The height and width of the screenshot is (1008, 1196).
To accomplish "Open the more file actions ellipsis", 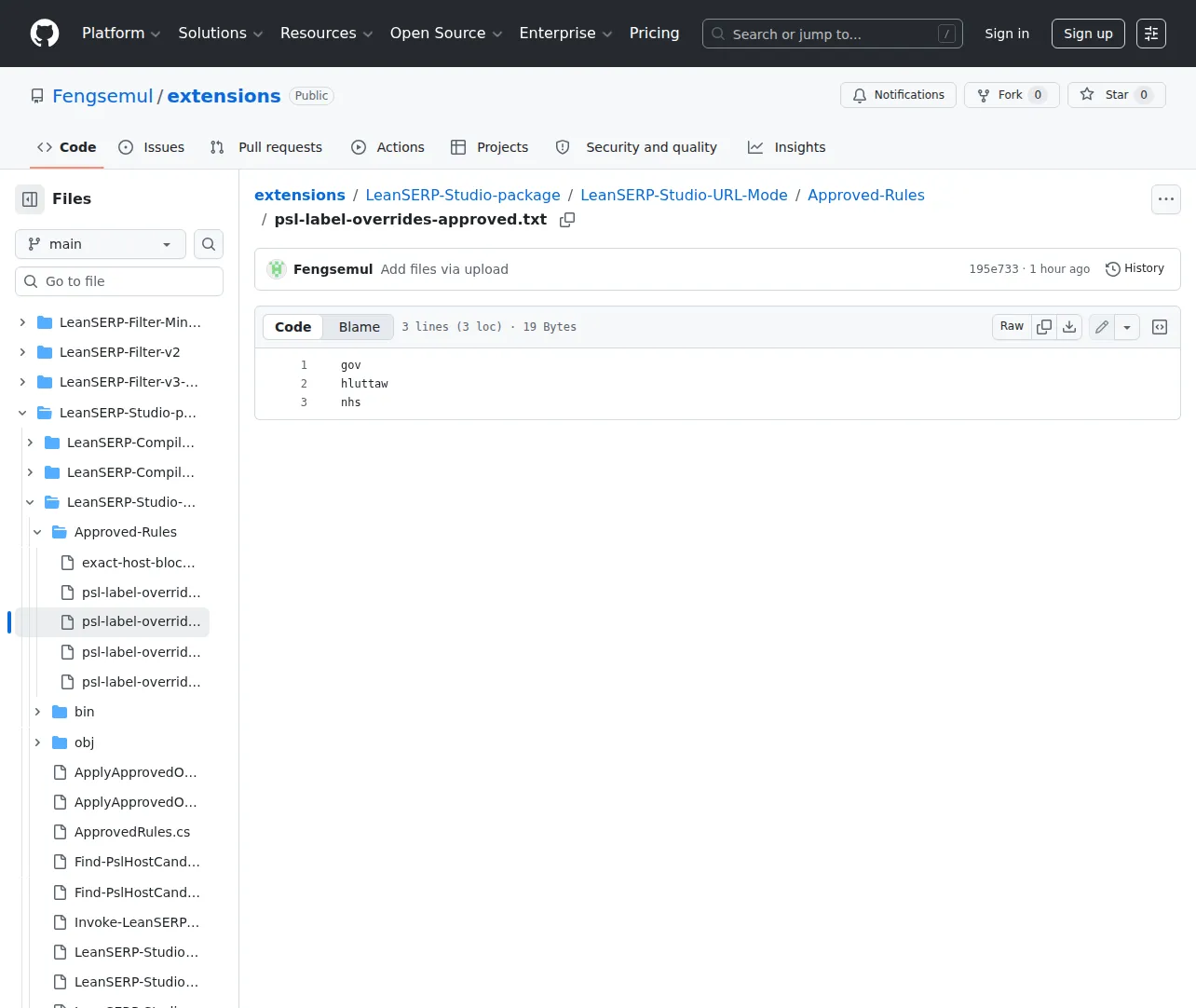I will coord(1166,199).
